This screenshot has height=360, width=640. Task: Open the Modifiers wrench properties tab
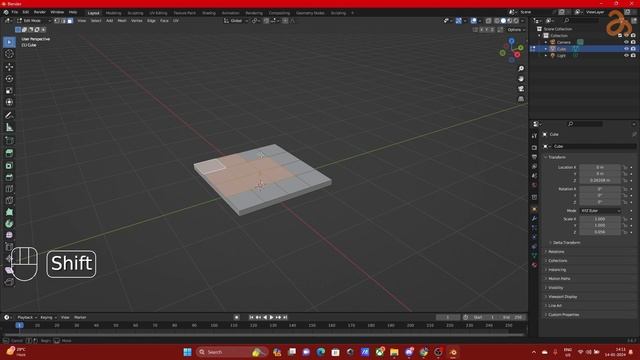coord(534,219)
